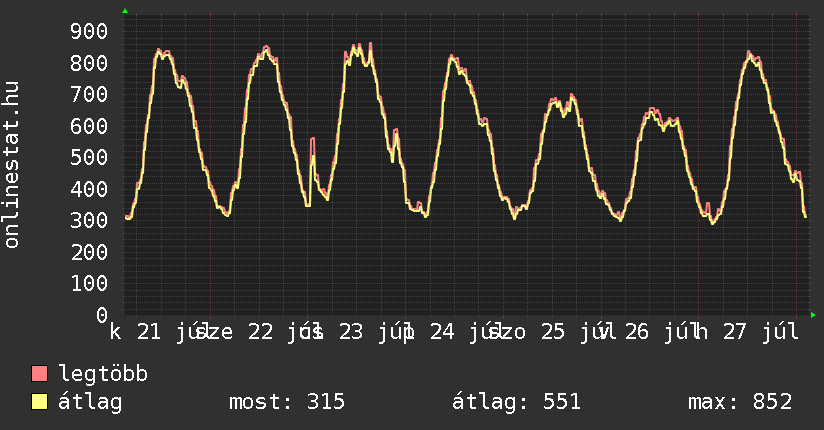Click the pink legtöbb legend swatch

[39, 374]
